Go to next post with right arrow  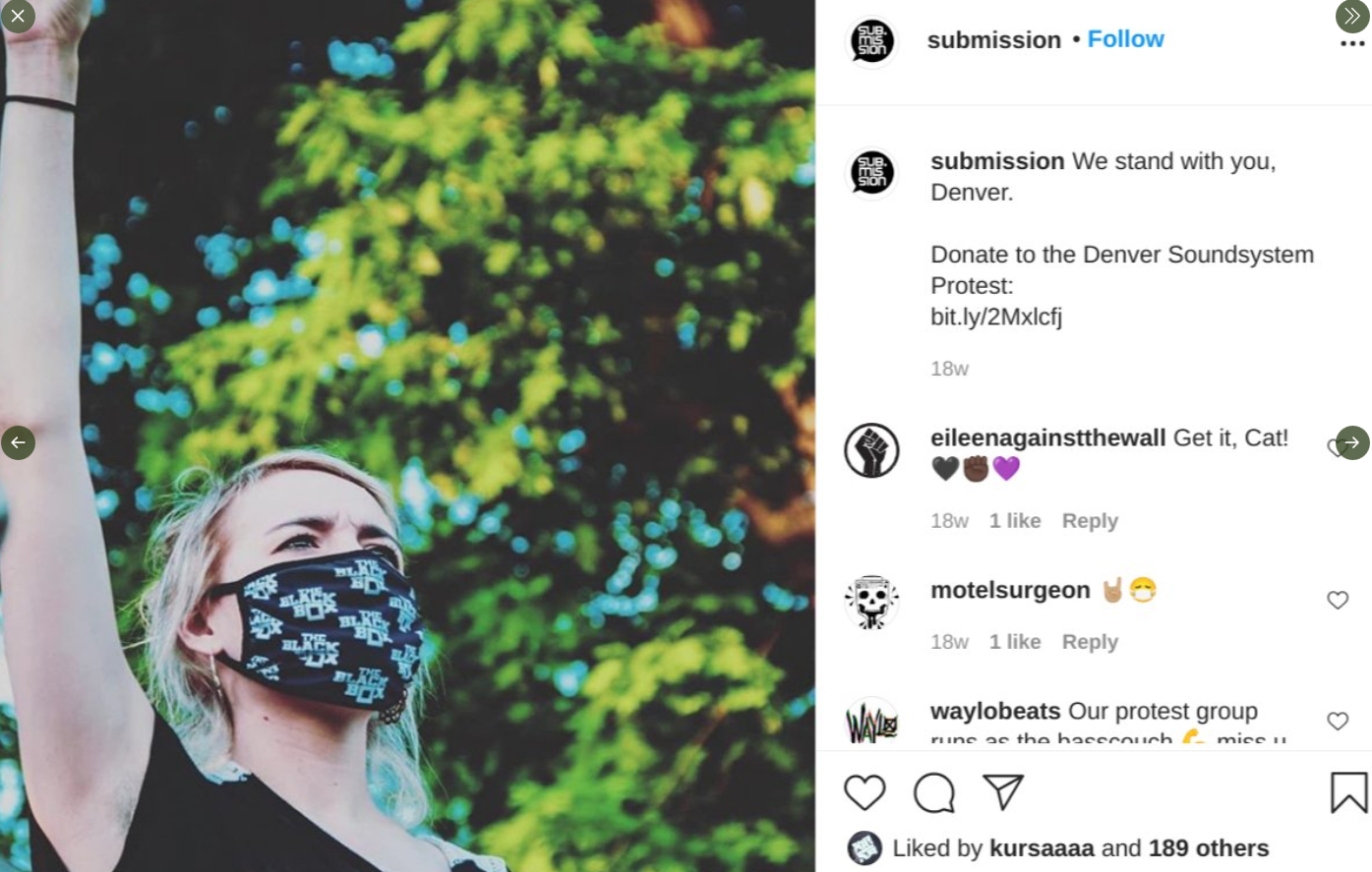(x=1352, y=442)
